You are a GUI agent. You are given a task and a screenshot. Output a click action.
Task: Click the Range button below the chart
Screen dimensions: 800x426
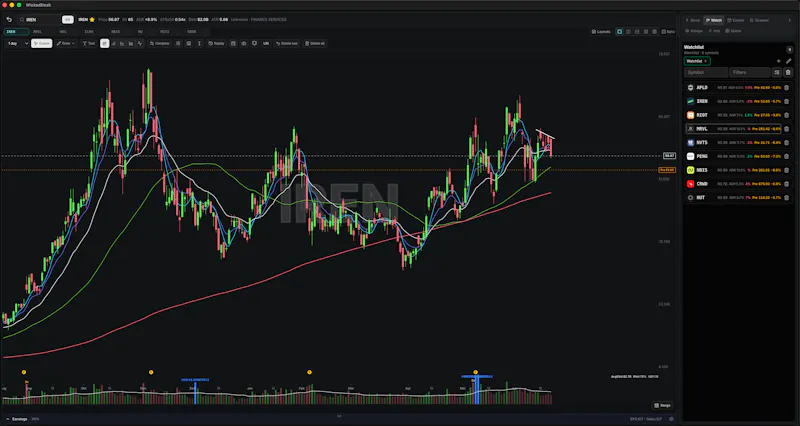point(663,406)
